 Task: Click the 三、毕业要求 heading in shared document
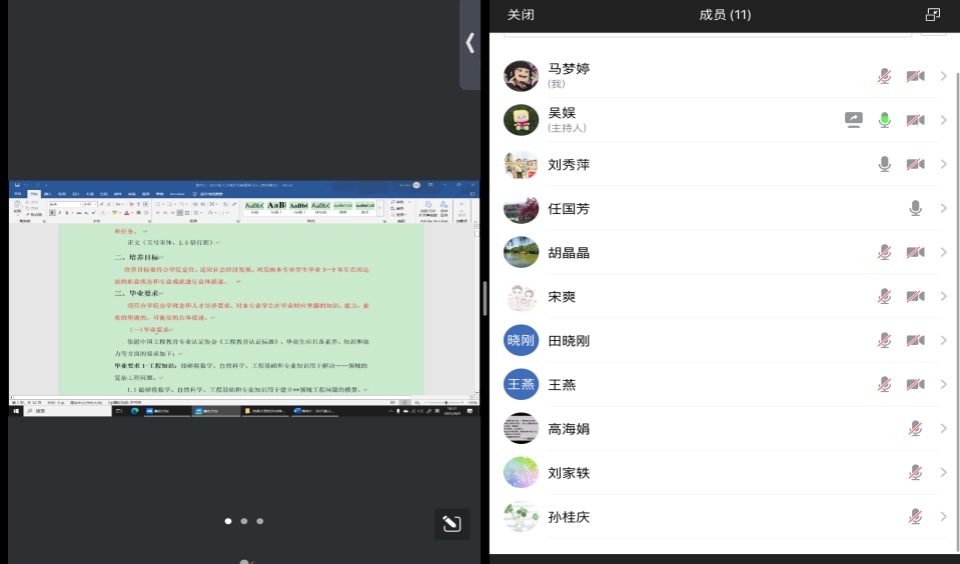coord(137,293)
